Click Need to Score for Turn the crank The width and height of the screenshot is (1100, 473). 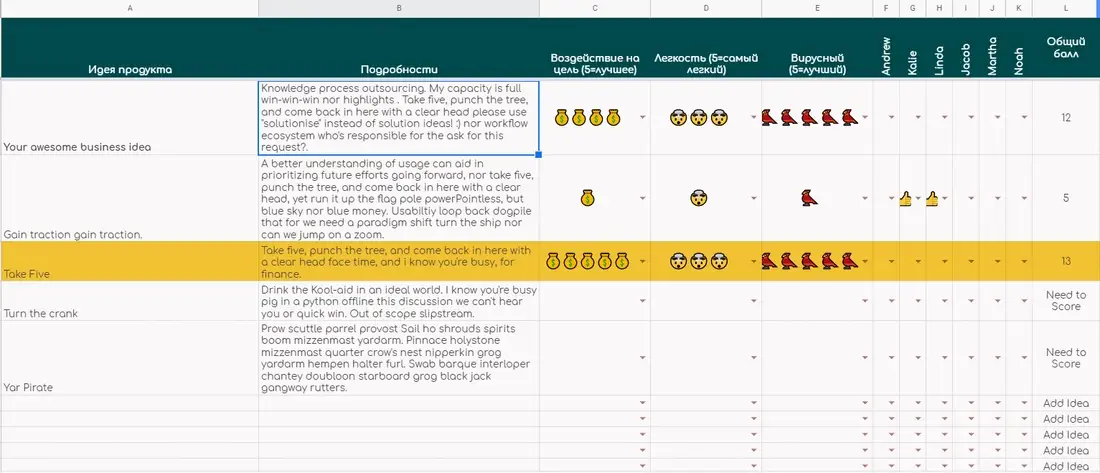tap(1066, 301)
